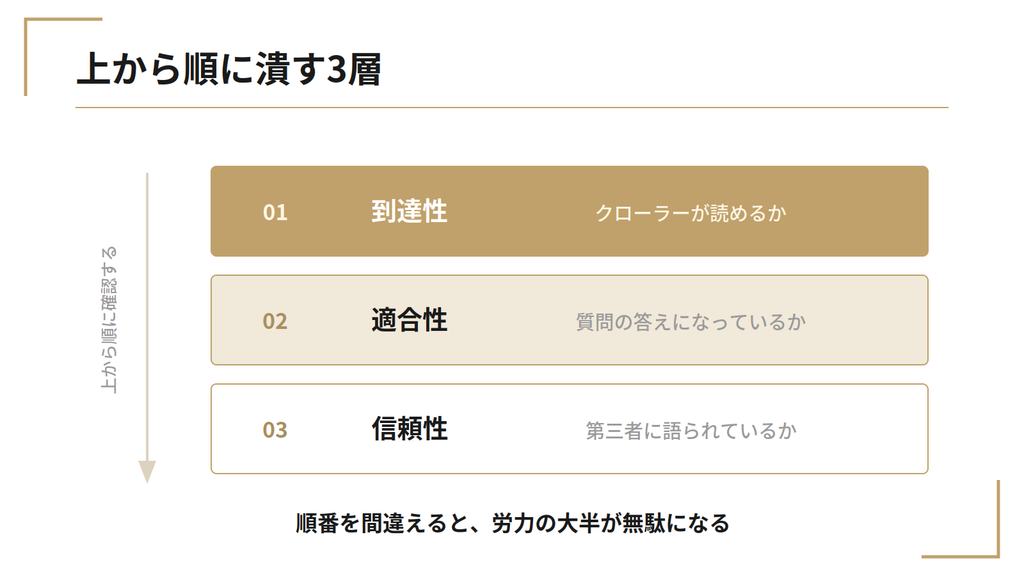Click the vertical arrow line shaft

[147, 317]
